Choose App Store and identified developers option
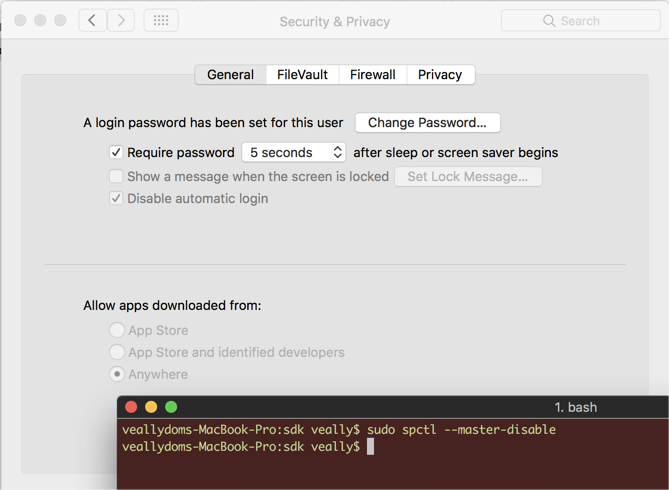 [x=117, y=352]
